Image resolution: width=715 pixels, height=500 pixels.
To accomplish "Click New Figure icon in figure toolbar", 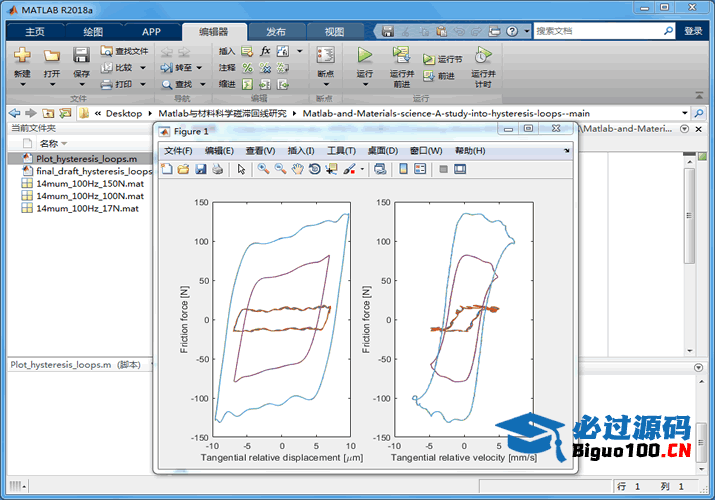I will pos(167,169).
